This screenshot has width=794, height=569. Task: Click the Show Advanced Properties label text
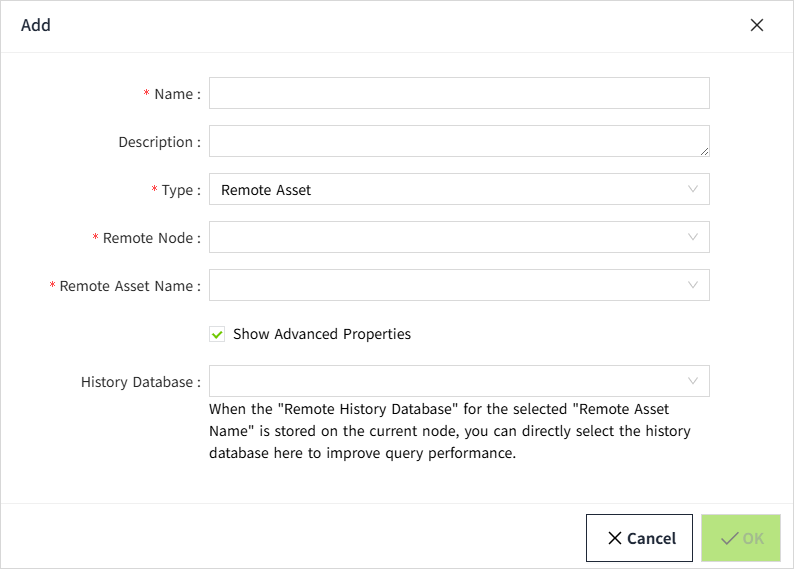[321, 334]
